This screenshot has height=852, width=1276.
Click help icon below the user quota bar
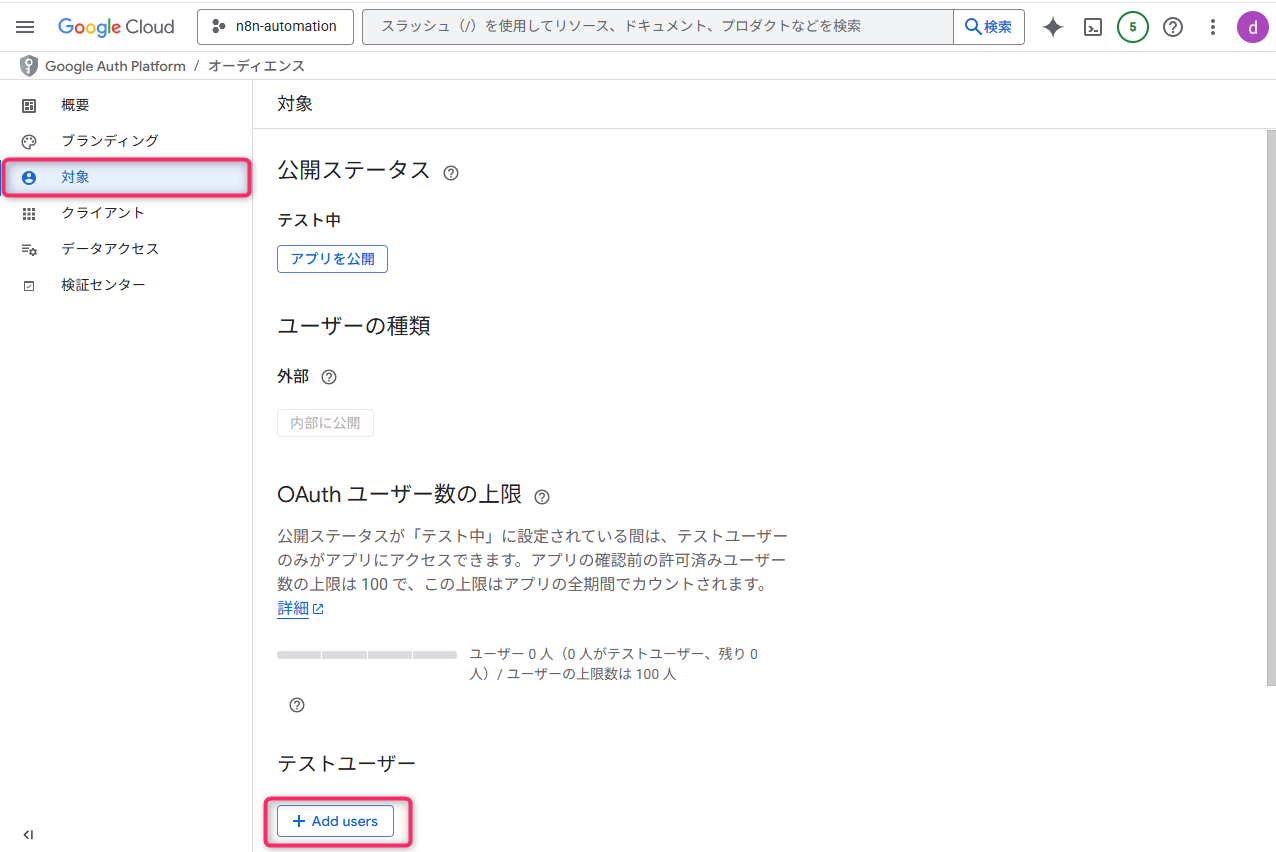point(297,705)
